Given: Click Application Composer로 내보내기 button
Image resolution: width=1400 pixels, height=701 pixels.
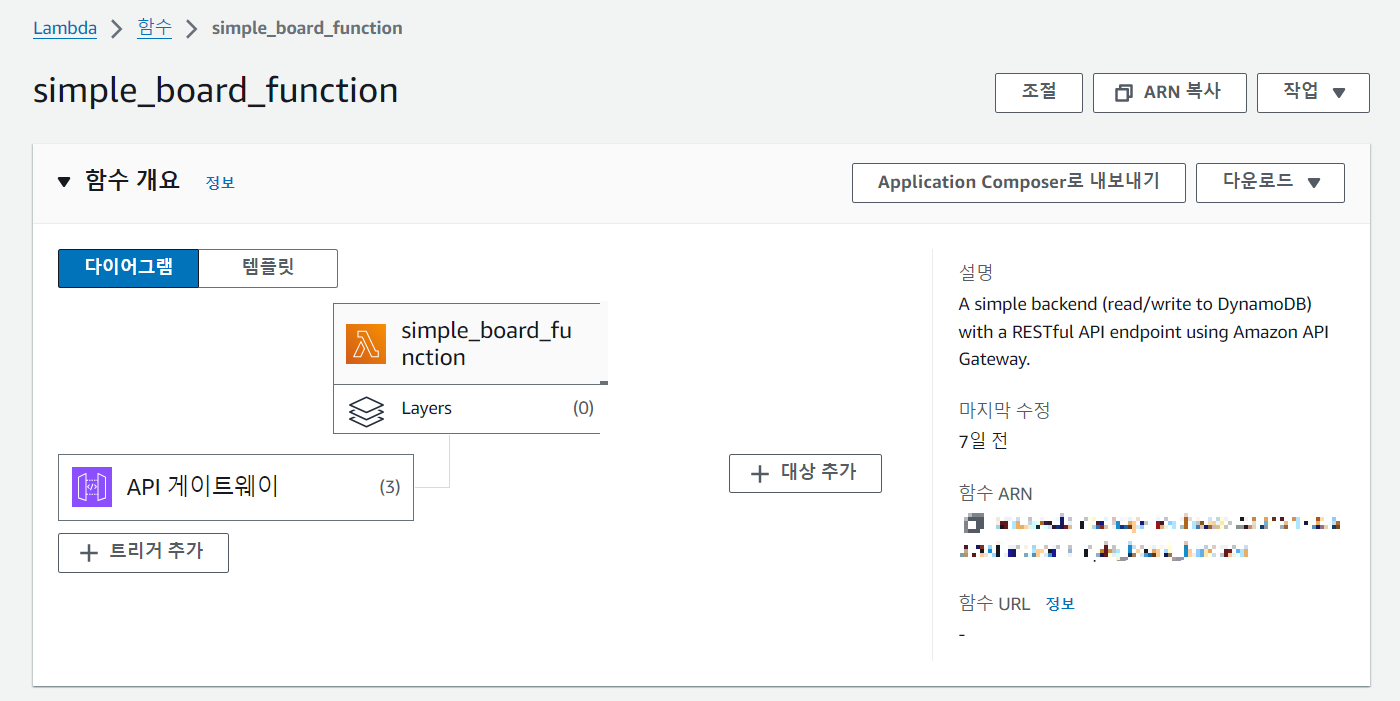Looking at the screenshot, I should [x=1019, y=183].
